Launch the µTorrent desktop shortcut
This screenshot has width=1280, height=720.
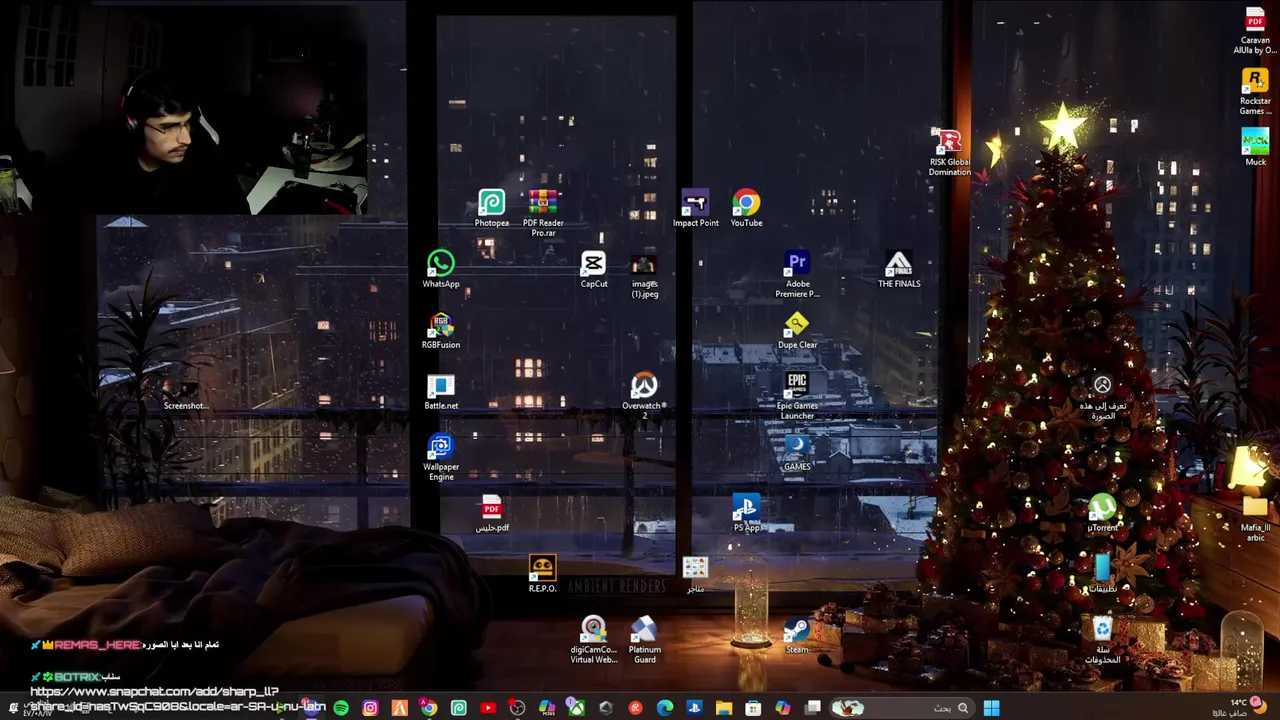coord(1102,513)
